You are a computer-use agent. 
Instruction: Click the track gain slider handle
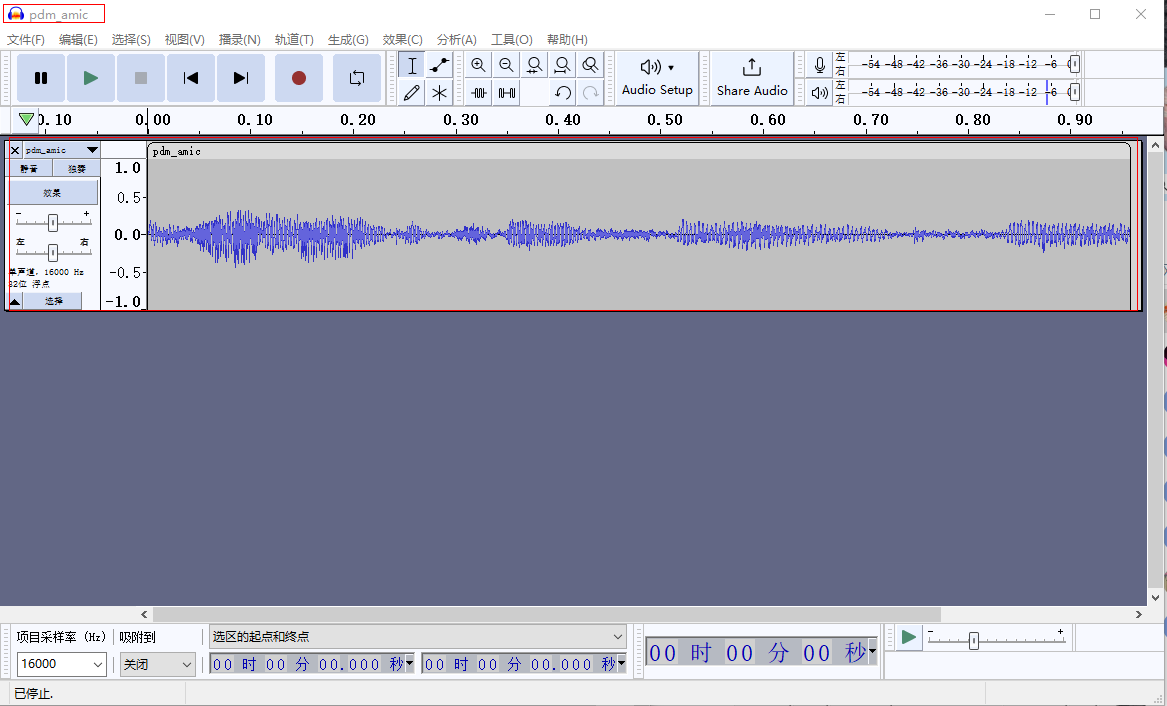(53, 222)
